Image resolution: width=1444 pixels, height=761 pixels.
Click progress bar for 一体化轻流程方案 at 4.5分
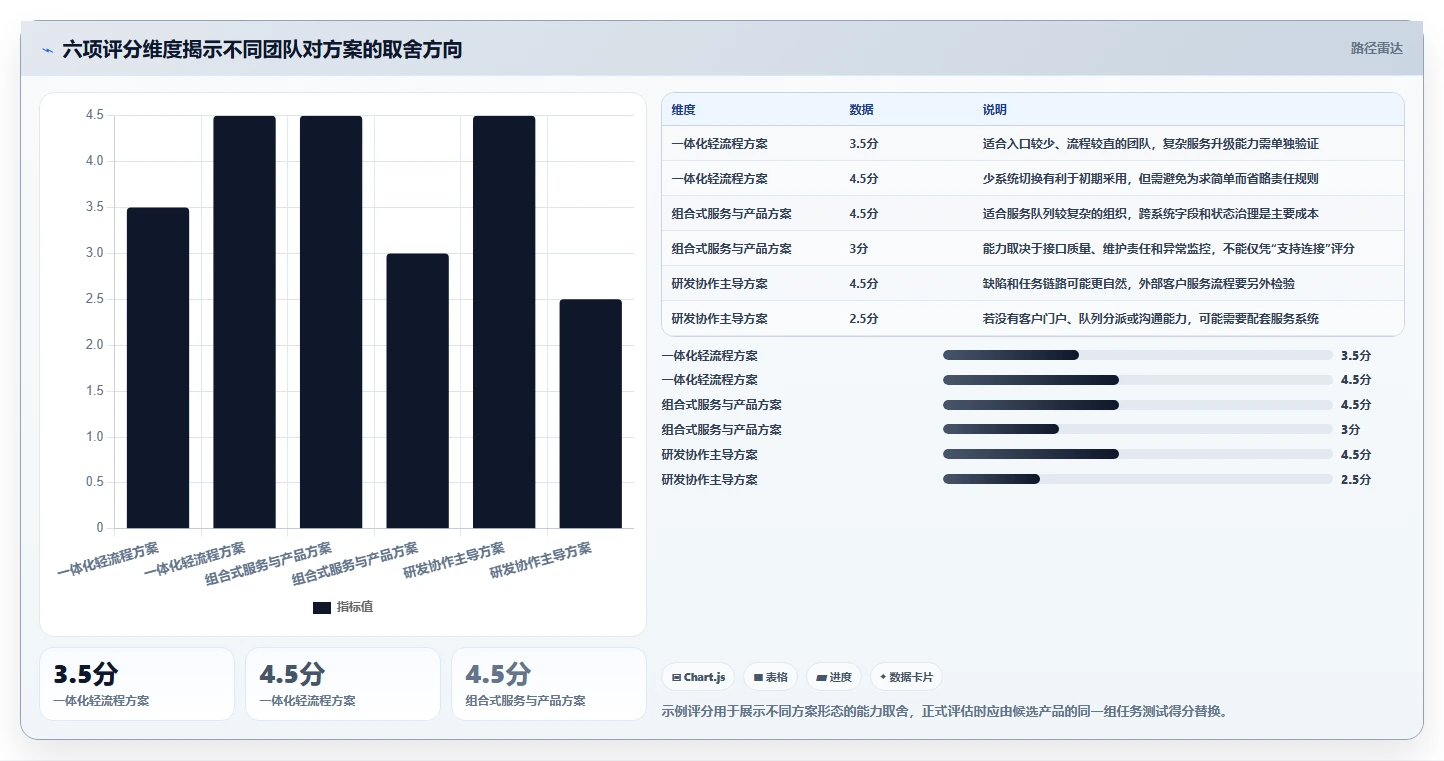(x=1138, y=380)
